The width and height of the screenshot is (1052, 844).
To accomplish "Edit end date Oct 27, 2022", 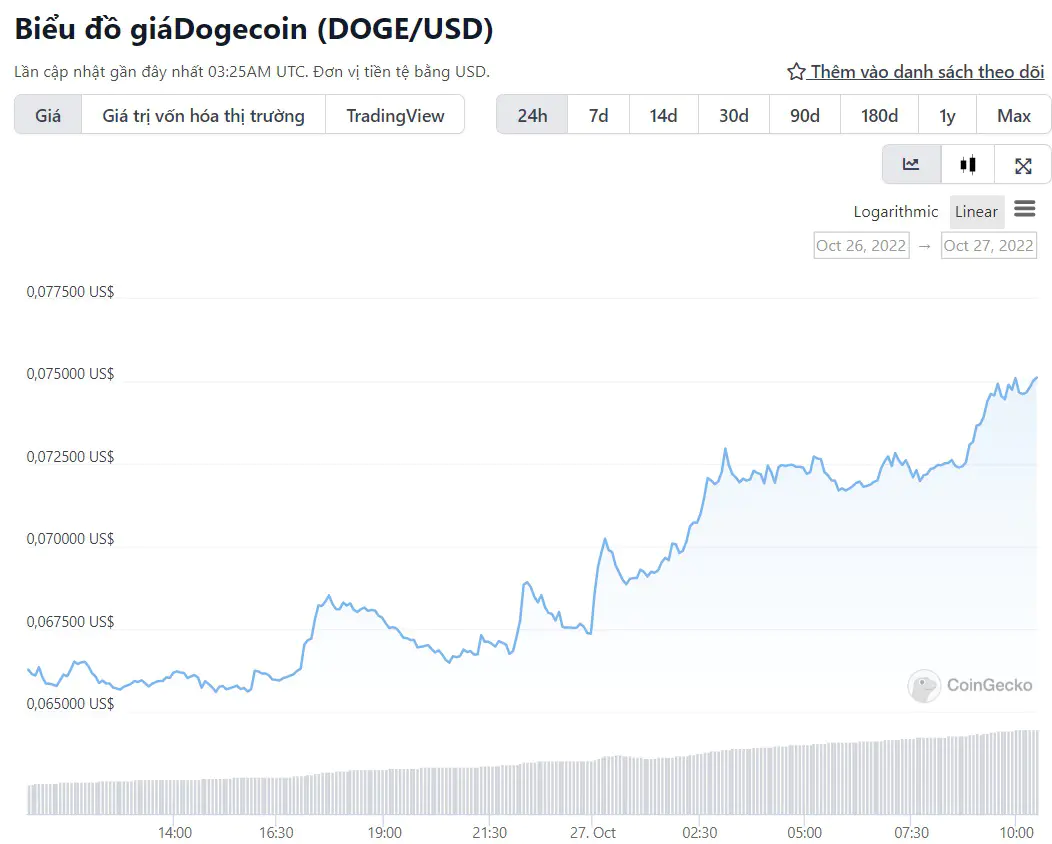I will coord(988,246).
